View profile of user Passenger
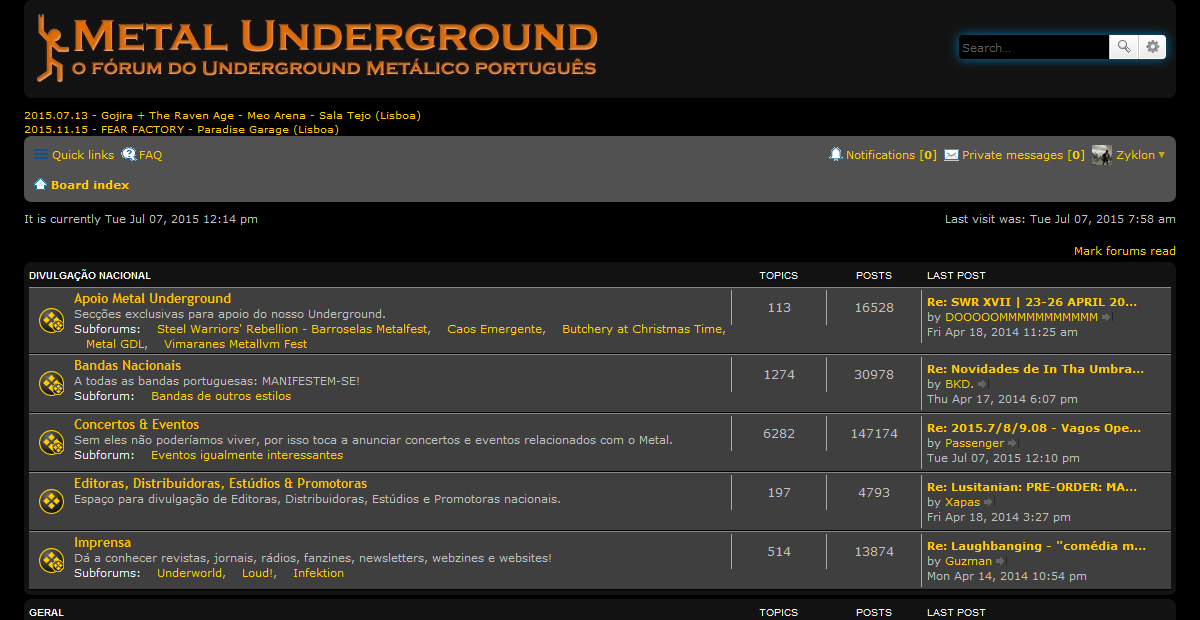Image resolution: width=1200 pixels, height=620 pixels. [x=975, y=443]
